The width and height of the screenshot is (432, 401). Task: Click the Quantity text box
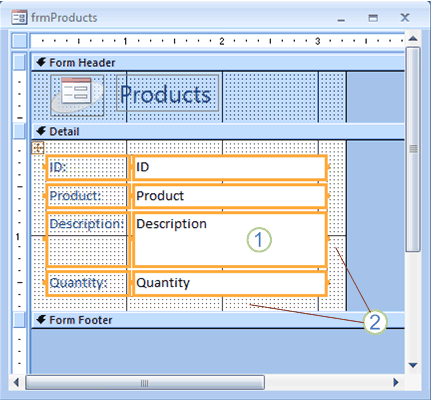[x=230, y=283]
